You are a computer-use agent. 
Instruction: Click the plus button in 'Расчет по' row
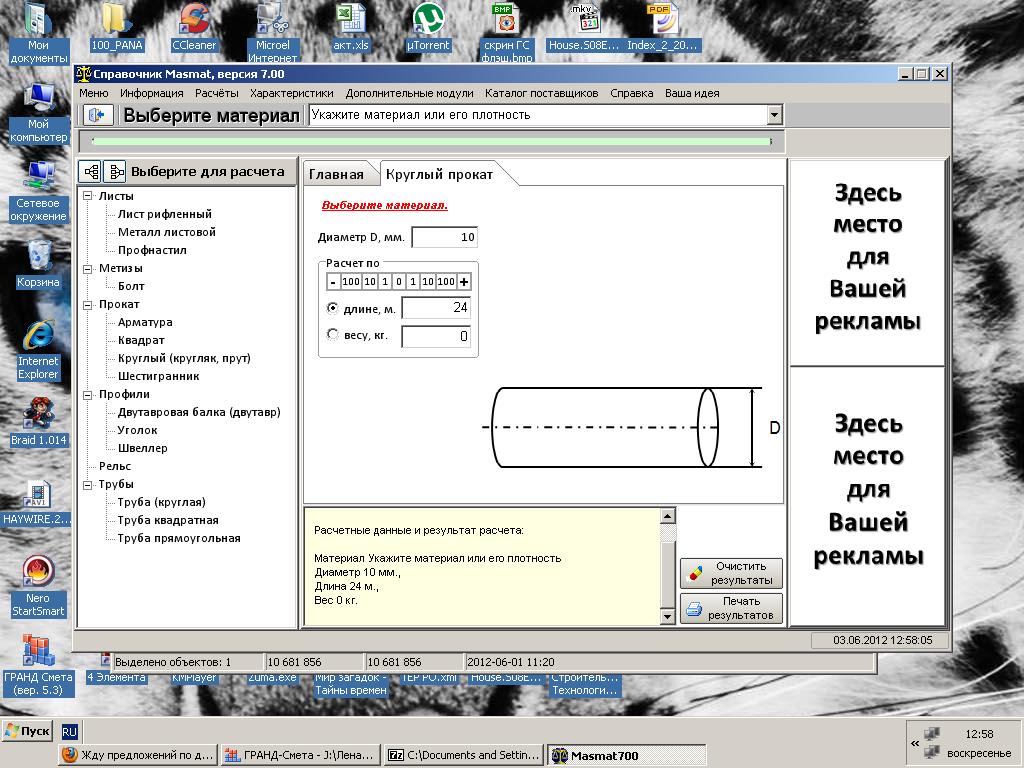pyautogui.click(x=464, y=282)
